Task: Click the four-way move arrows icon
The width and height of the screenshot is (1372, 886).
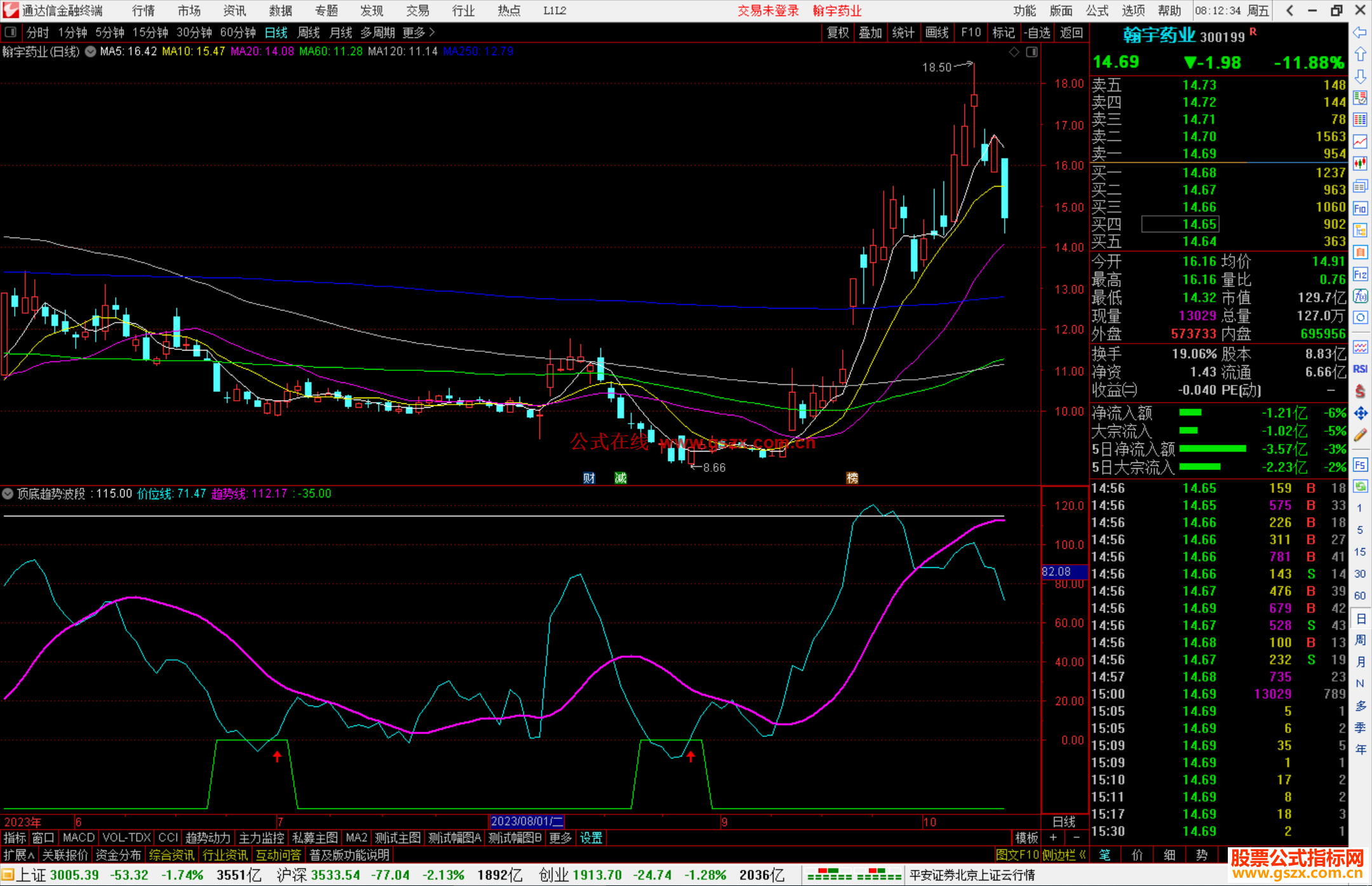Action: tap(1359, 413)
